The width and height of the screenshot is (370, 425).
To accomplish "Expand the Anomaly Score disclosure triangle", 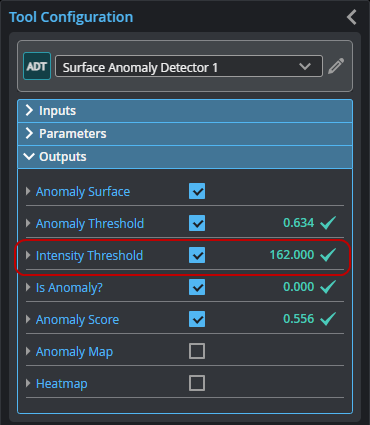I will pyautogui.click(x=28, y=319).
